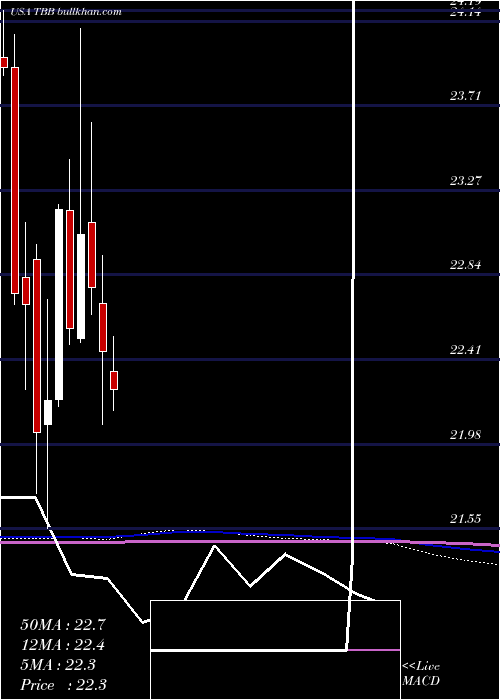
Task: Click the '12MA : 22.4' readout
Action: click(x=63, y=645)
